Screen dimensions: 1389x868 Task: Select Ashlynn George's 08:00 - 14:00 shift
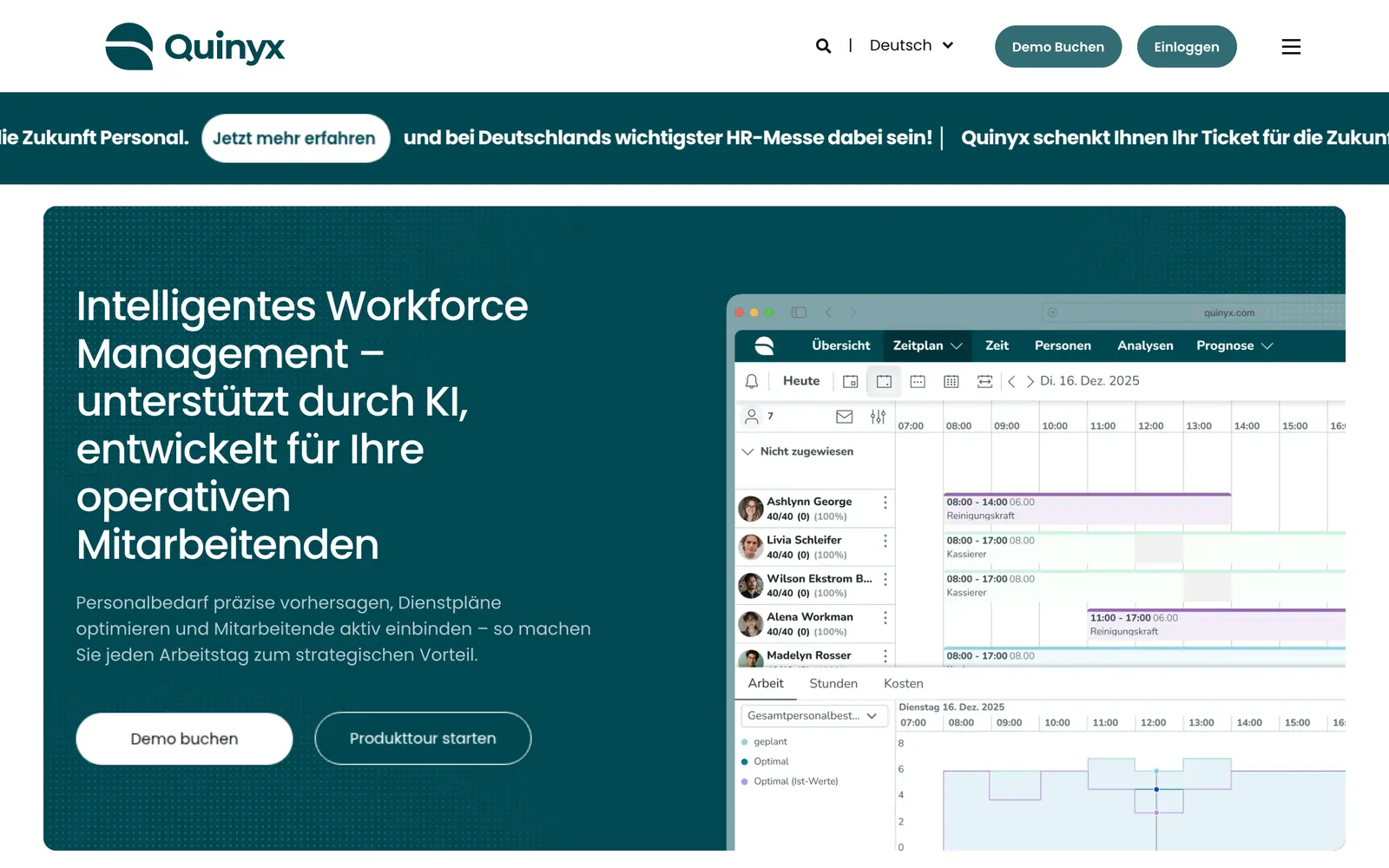(x=1087, y=509)
